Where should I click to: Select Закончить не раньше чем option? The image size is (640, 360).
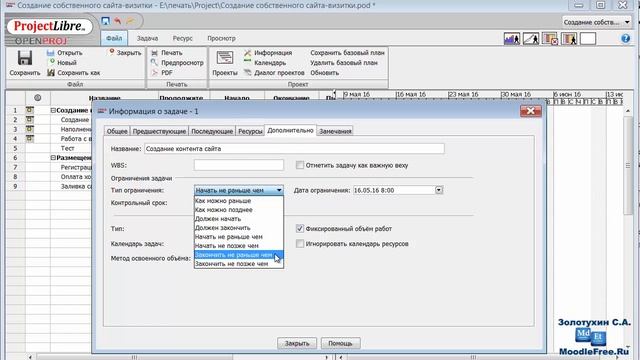click(x=239, y=255)
